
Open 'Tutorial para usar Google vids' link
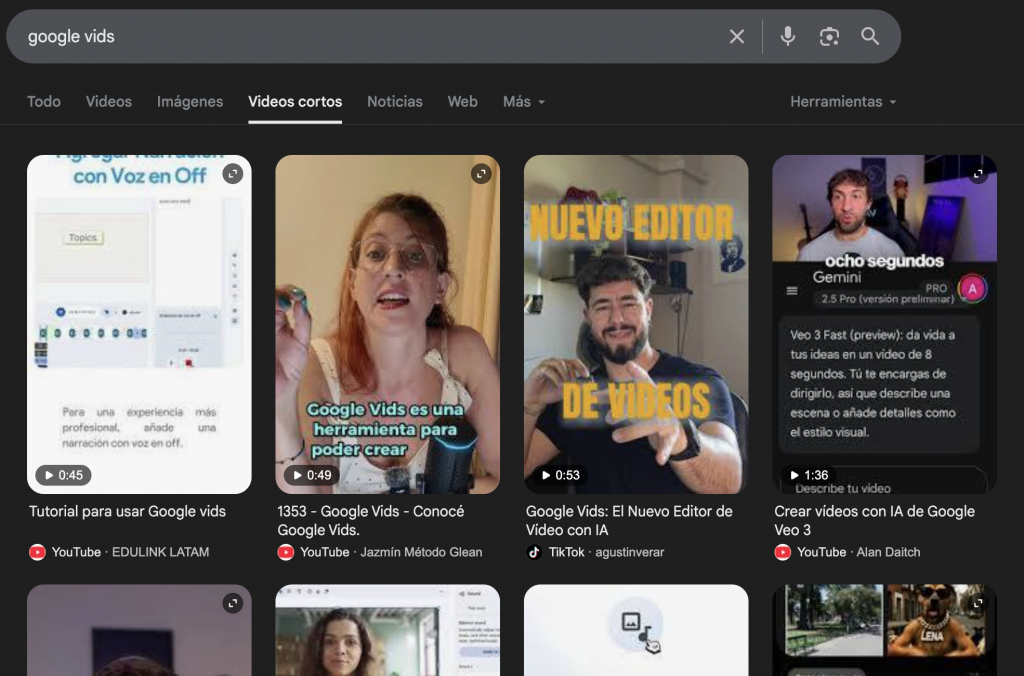(x=128, y=511)
